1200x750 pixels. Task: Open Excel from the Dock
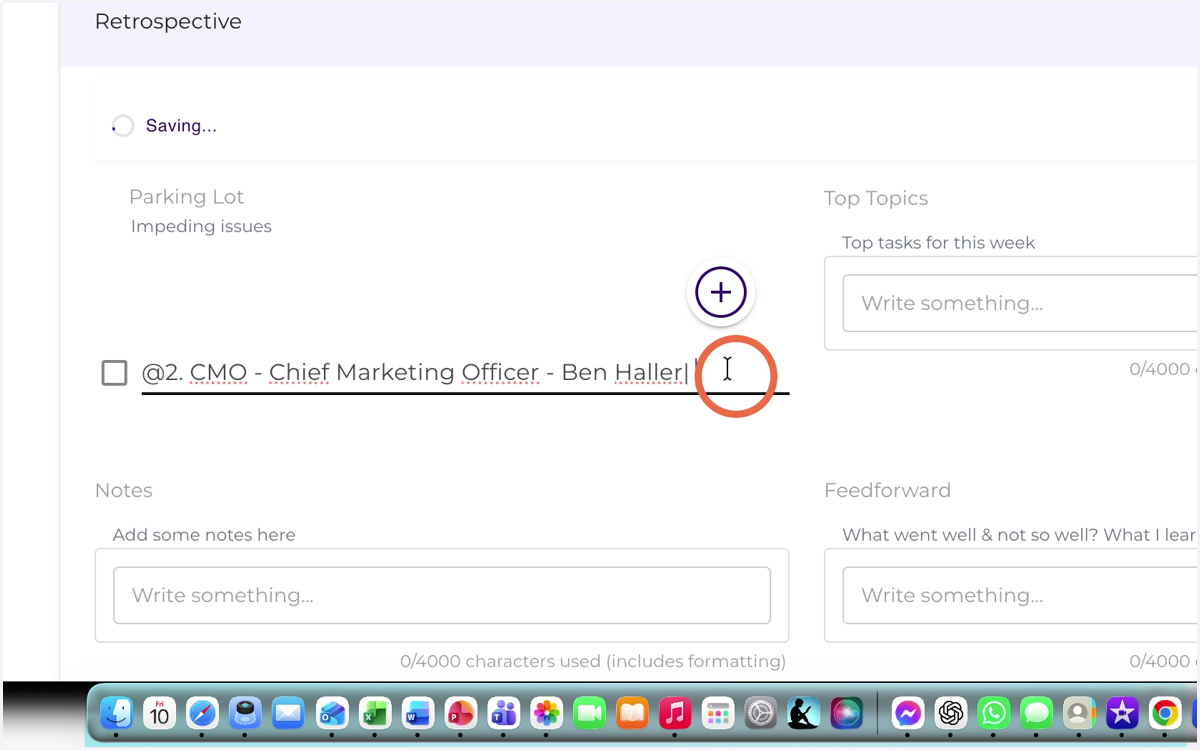[375, 712]
